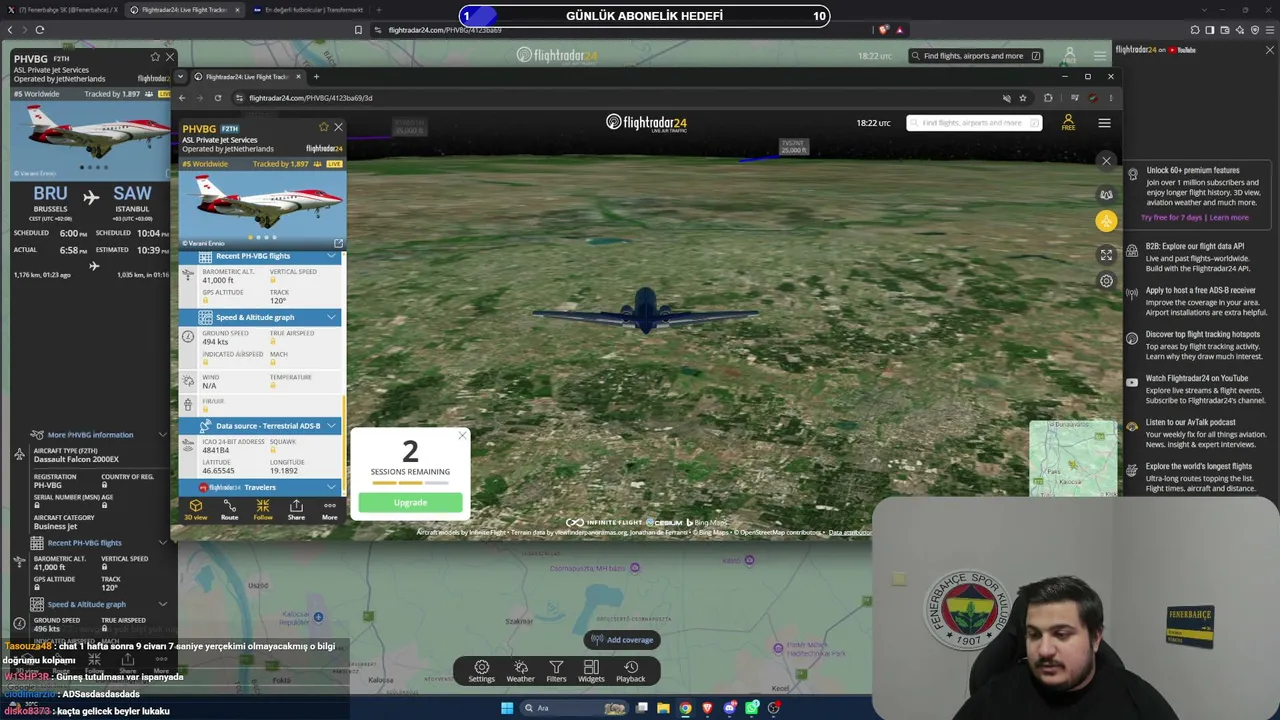Open the hamburger menu in the front window
Screen dimensions: 1280x720
click(1104, 123)
